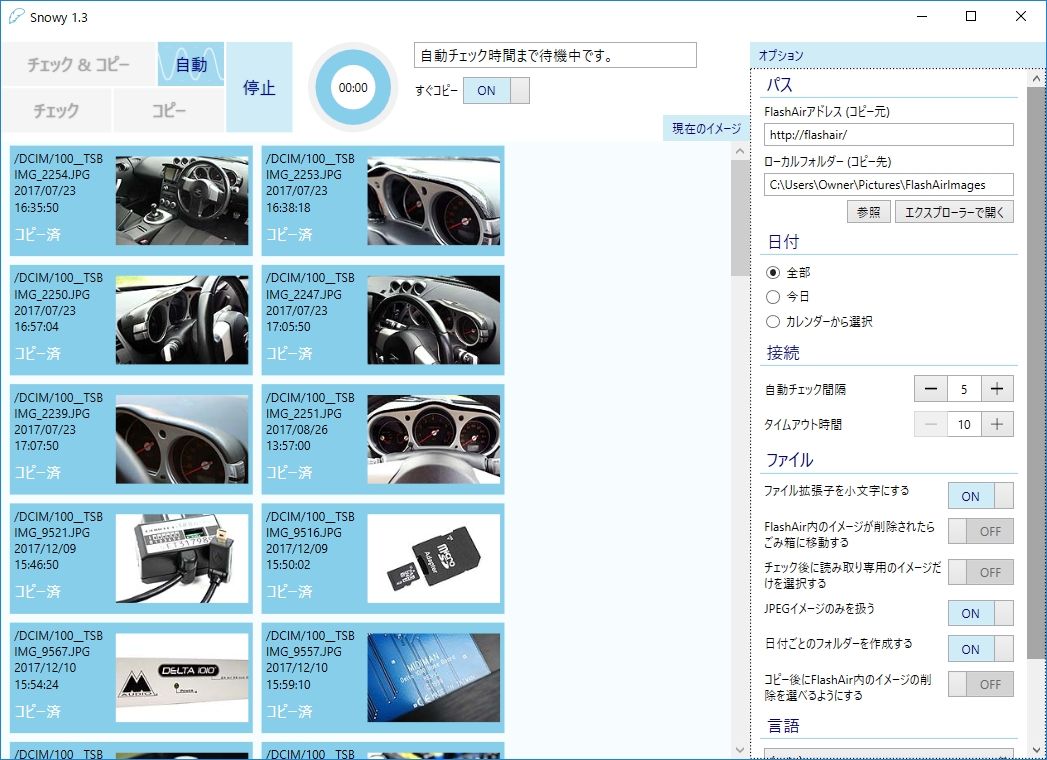Click the 停止 button
Screen dimensions: 1047x760
(x=259, y=87)
